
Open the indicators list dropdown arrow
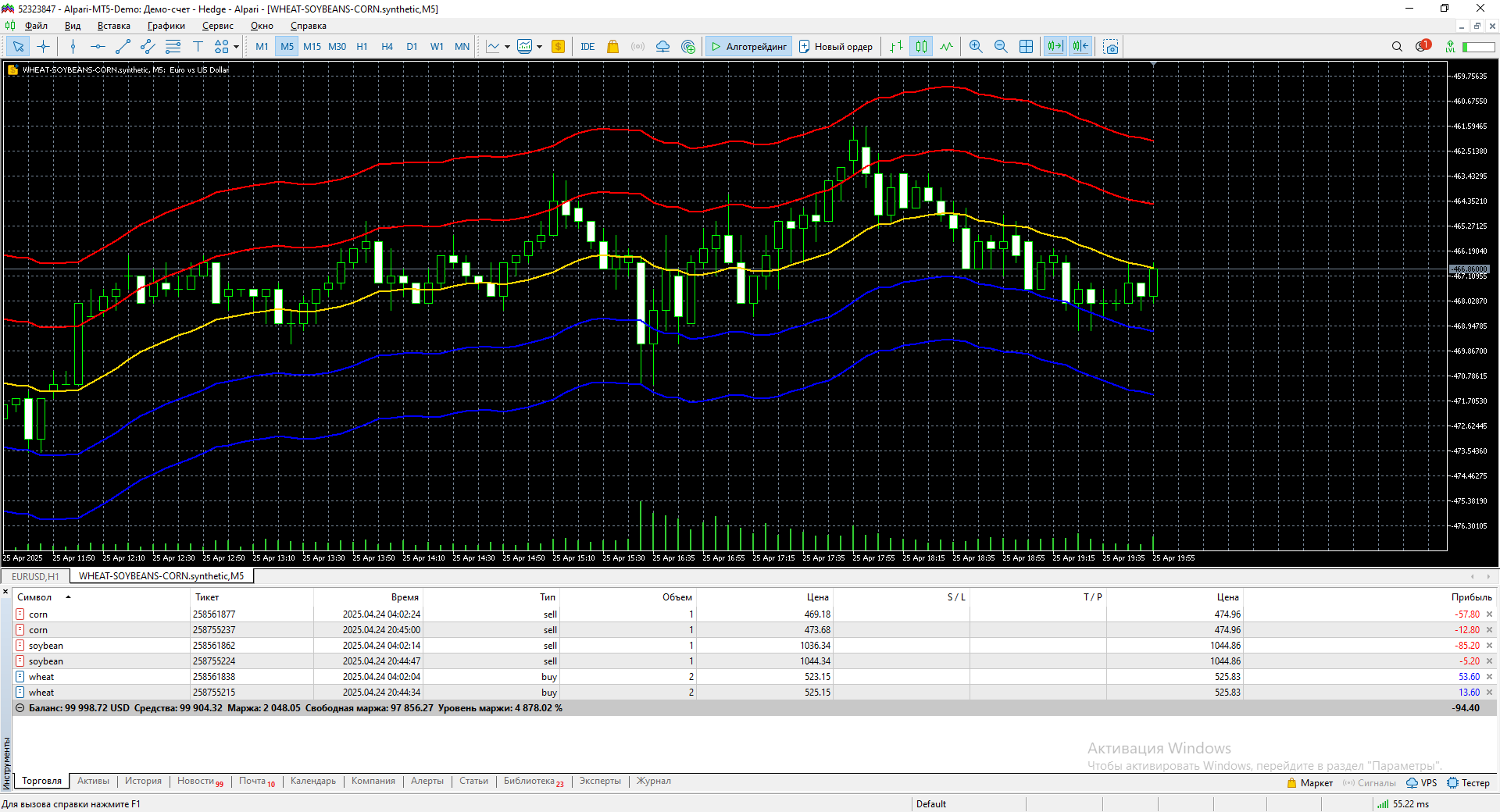539,47
